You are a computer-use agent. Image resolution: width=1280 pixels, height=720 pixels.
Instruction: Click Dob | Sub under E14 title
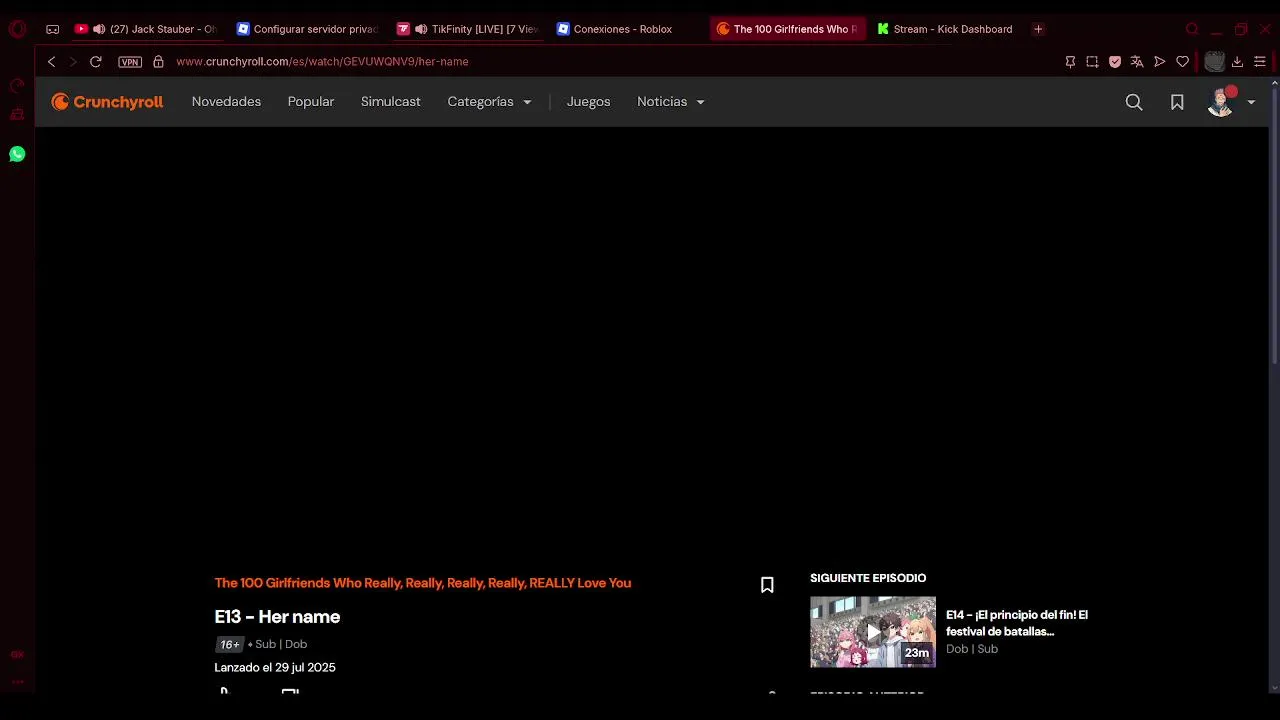[972, 649]
